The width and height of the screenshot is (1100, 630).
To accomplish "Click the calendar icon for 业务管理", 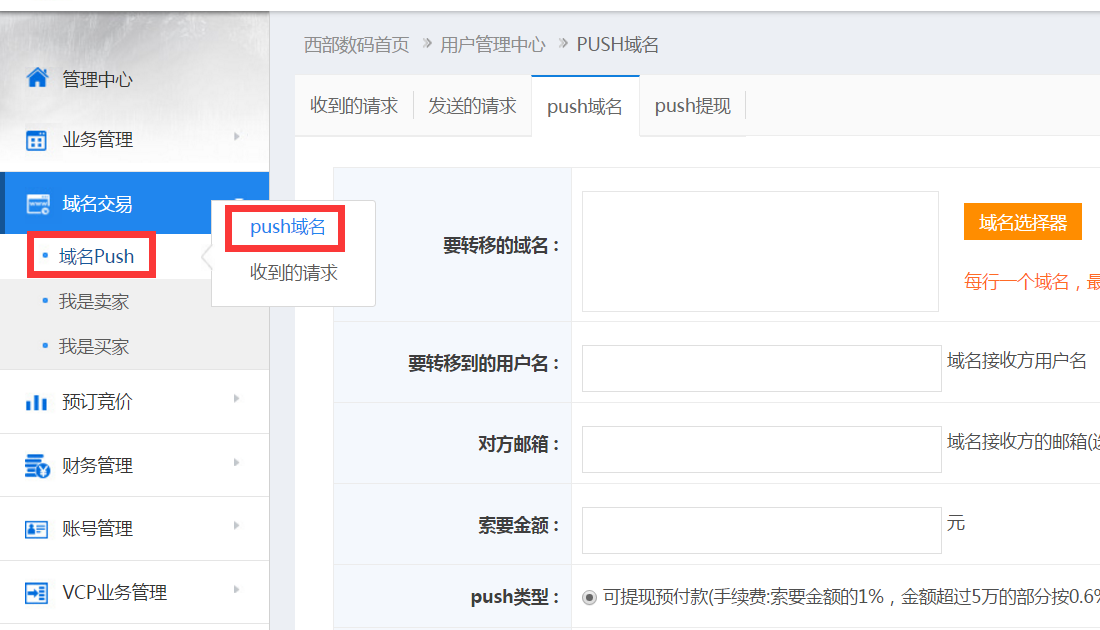I will coord(37,140).
